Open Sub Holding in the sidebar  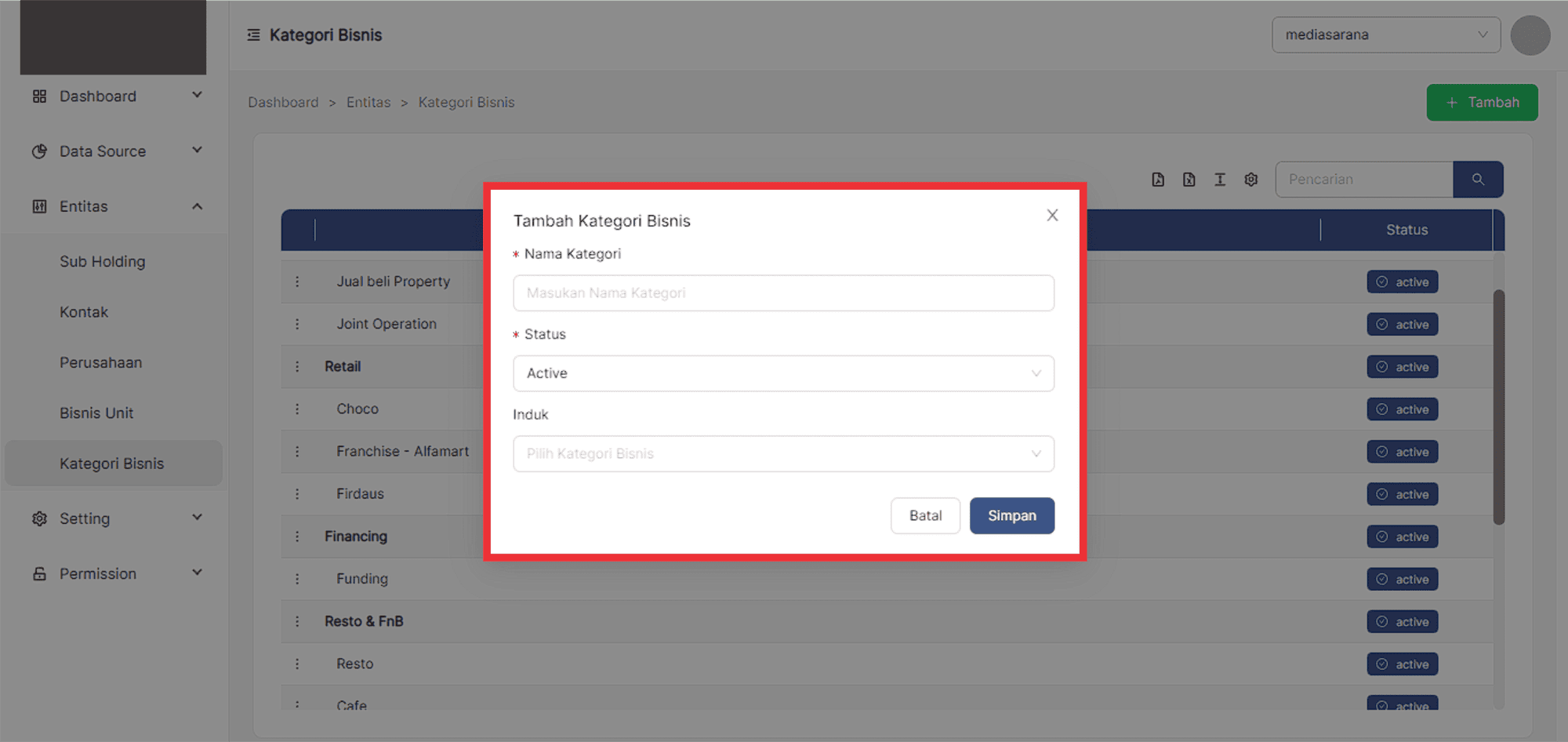(103, 262)
